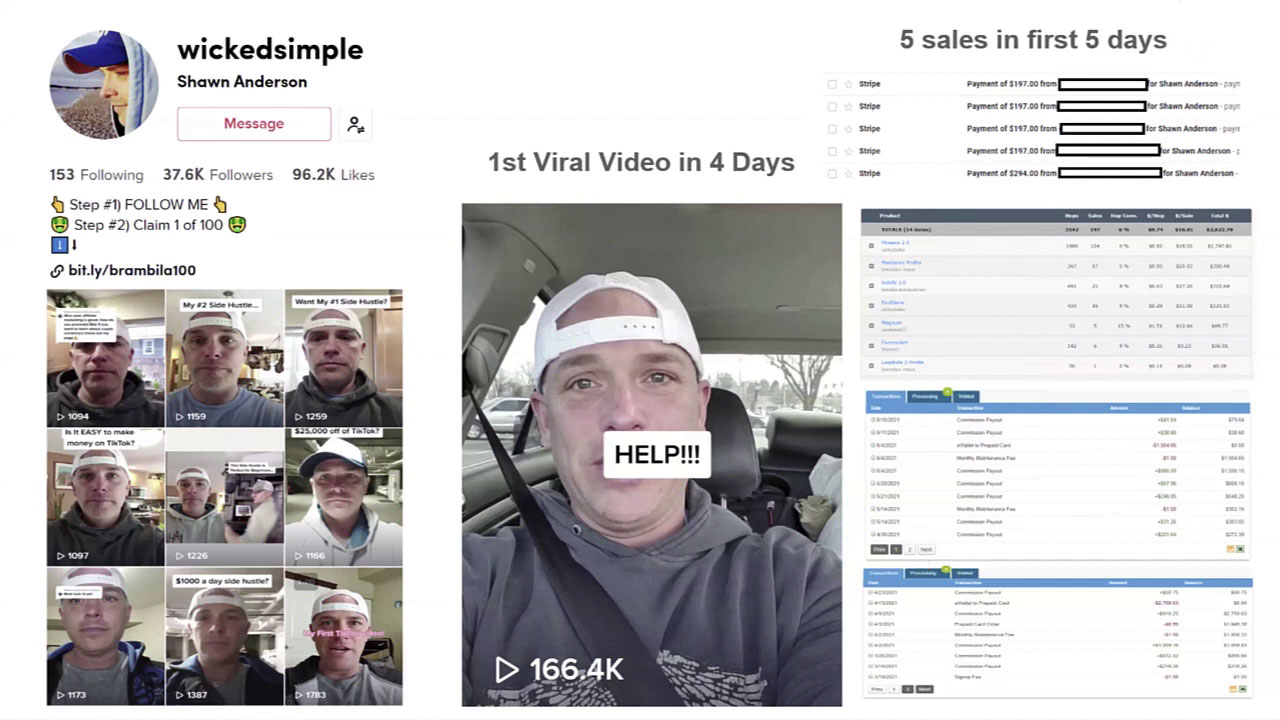Click the follow-user icon beside Message
Image resolution: width=1280 pixels, height=720 pixels.
pos(355,124)
